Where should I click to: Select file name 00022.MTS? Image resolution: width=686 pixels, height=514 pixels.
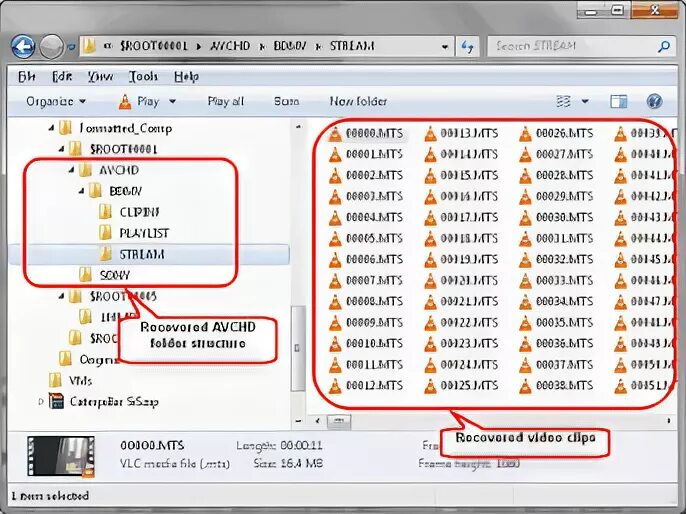tap(469, 322)
